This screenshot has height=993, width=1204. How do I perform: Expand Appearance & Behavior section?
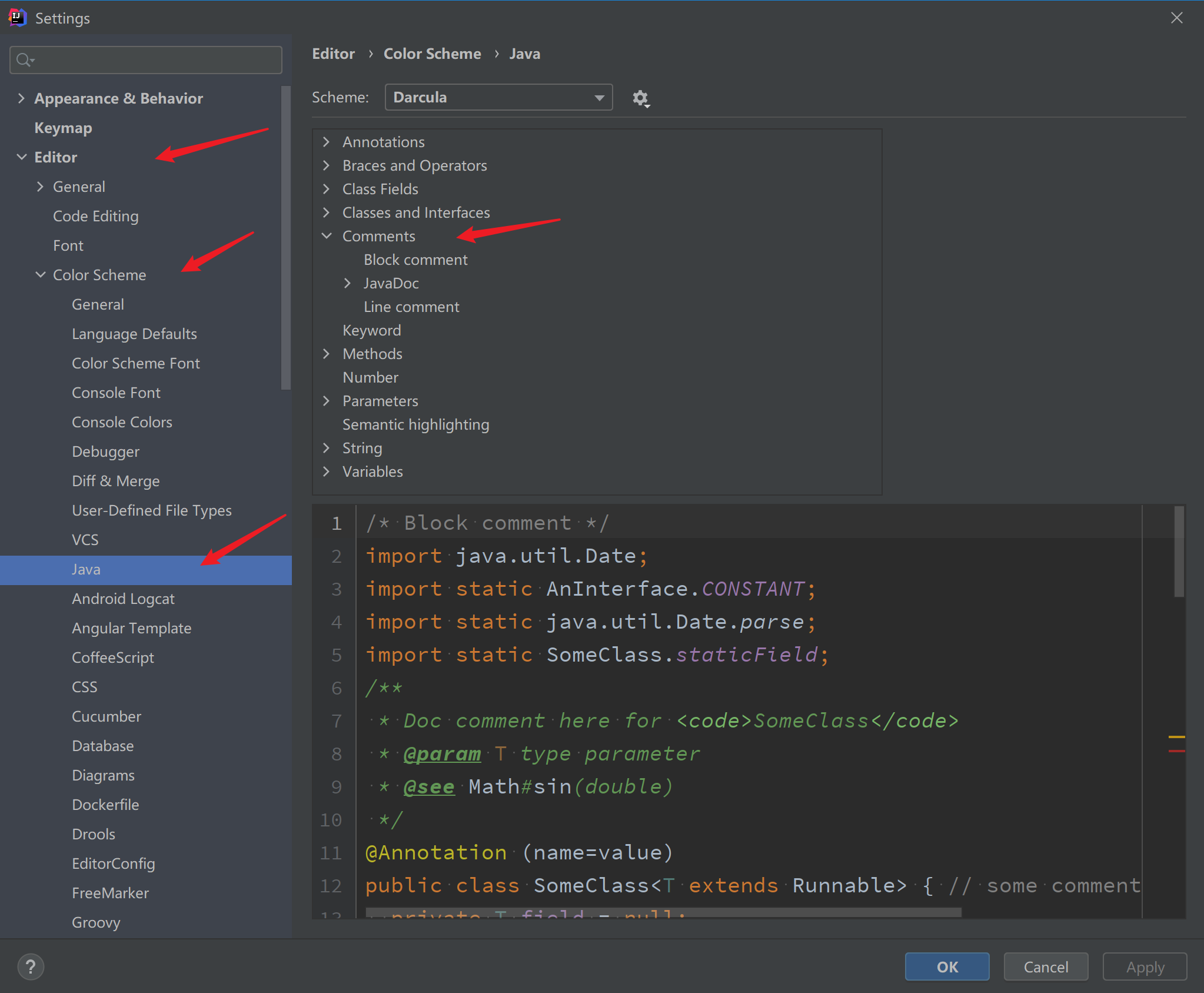click(x=21, y=98)
